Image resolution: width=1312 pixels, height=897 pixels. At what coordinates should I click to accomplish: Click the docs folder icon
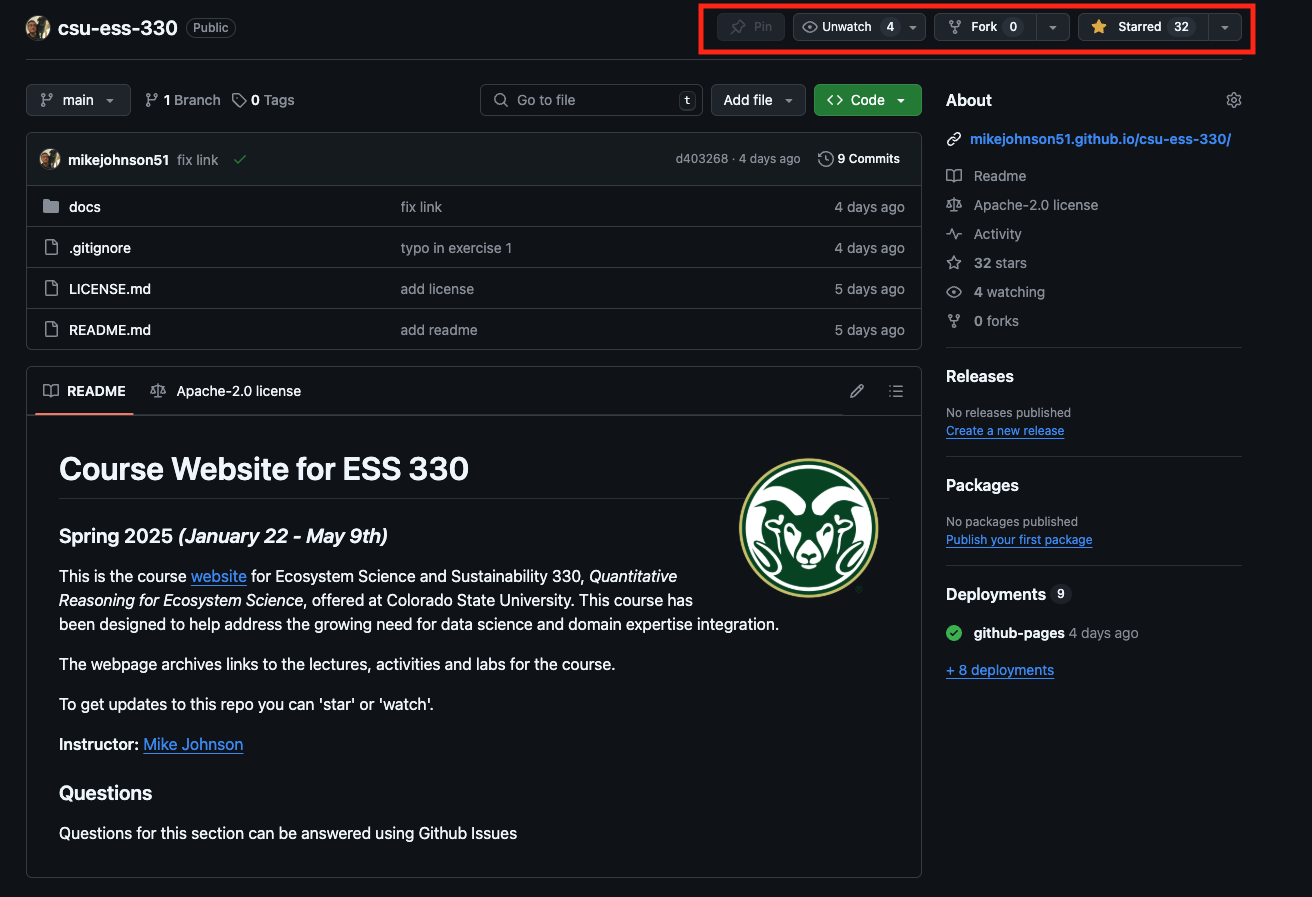pyautogui.click(x=51, y=207)
